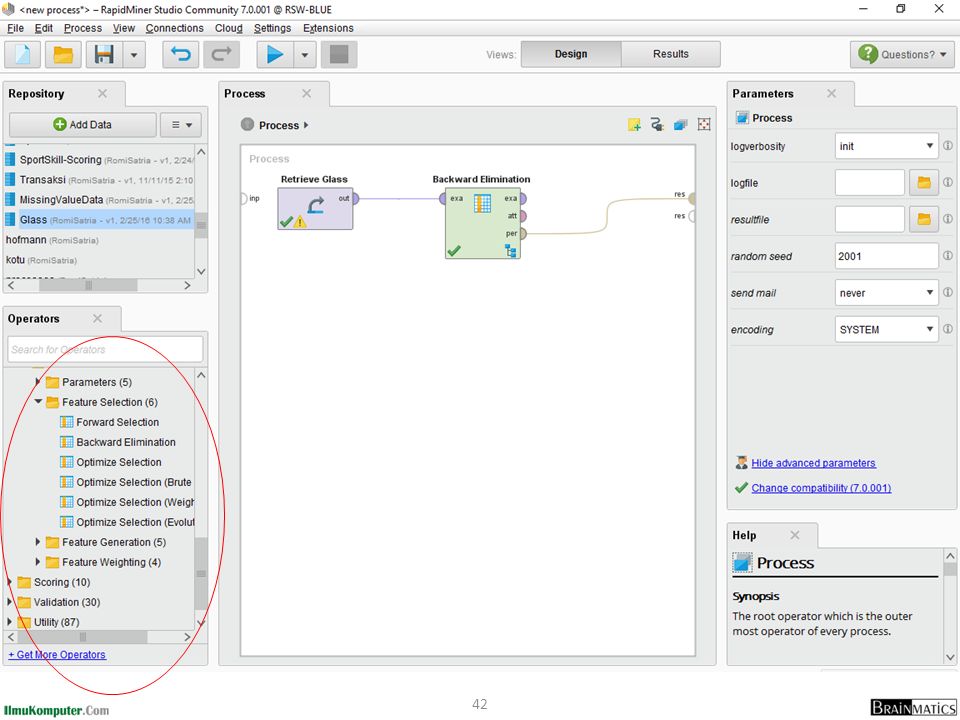Expand the Scoring (10) folder
The width and height of the screenshot is (960, 720).
click(9, 582)
